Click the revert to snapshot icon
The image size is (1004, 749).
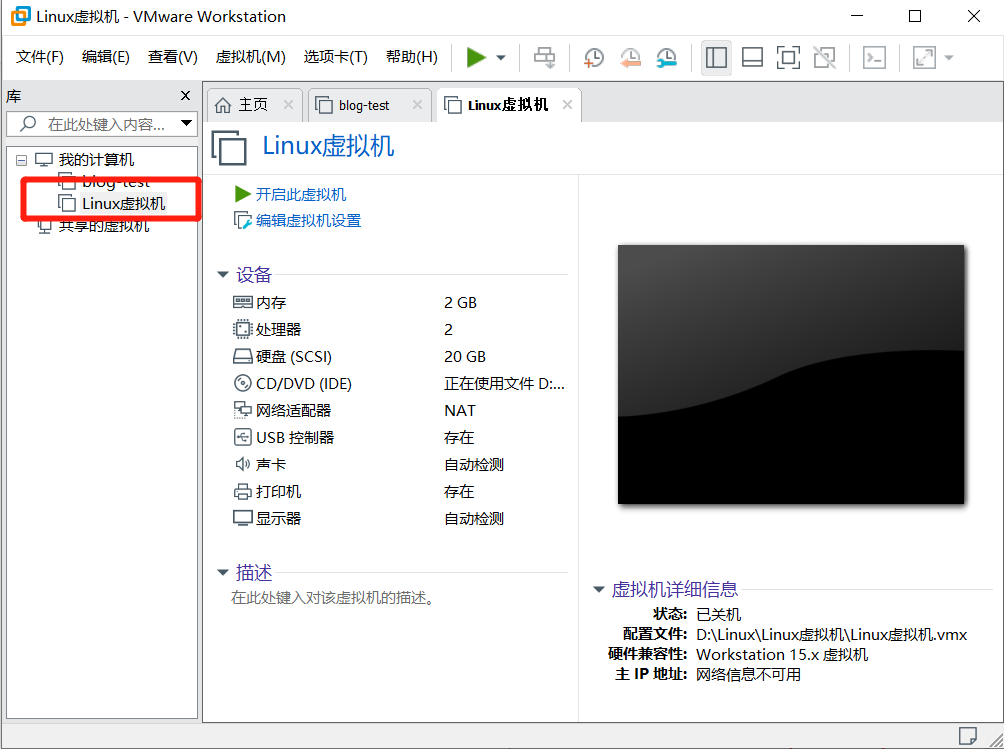630,57
